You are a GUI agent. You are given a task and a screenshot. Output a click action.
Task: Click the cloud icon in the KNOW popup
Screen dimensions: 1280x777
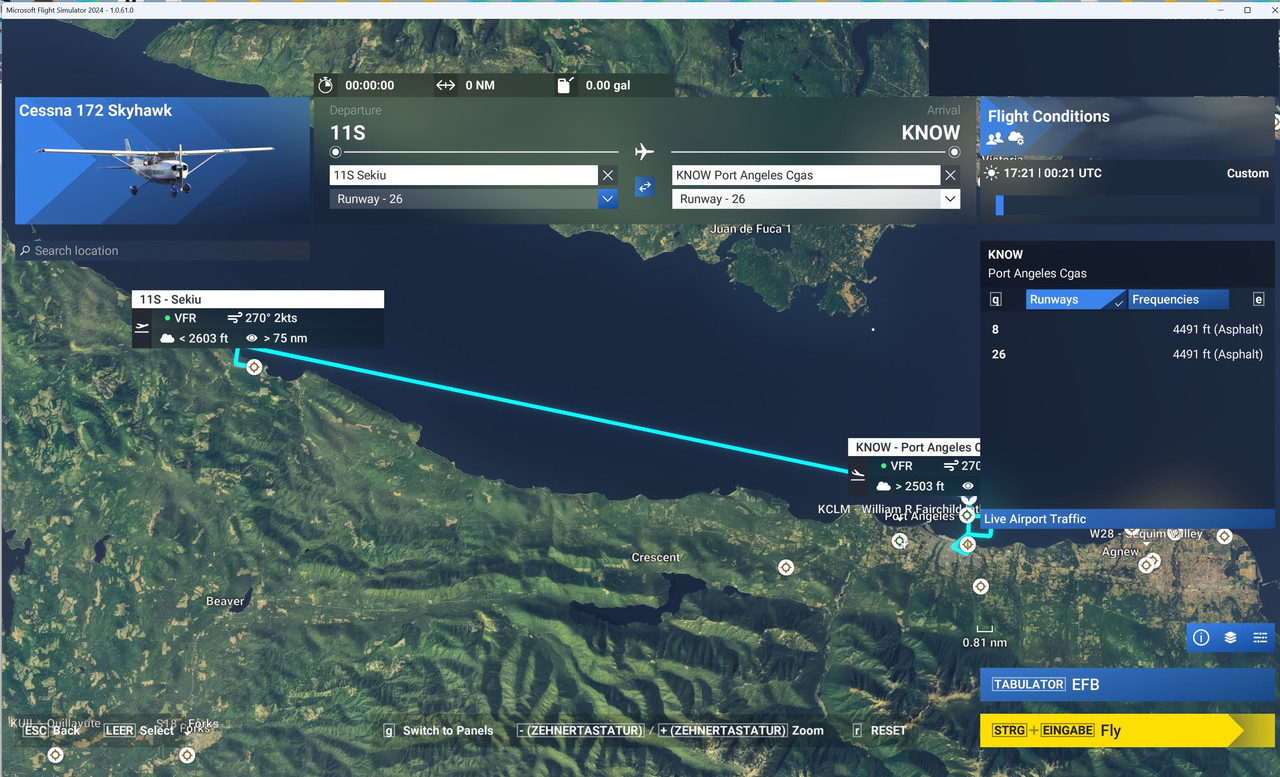(x=884, y=486)
